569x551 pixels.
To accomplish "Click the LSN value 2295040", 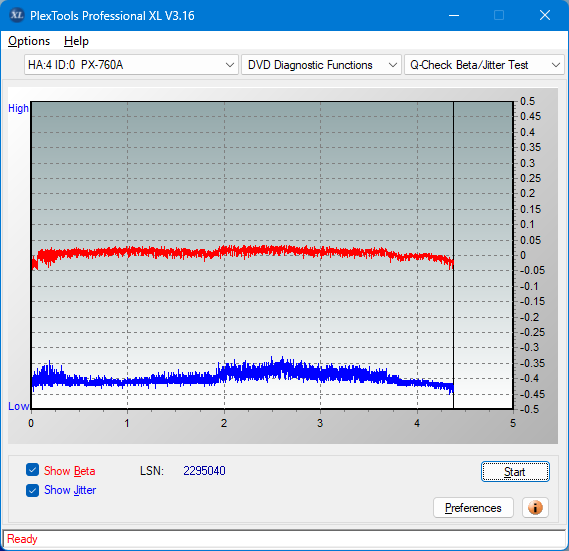I will pos(204,471).
